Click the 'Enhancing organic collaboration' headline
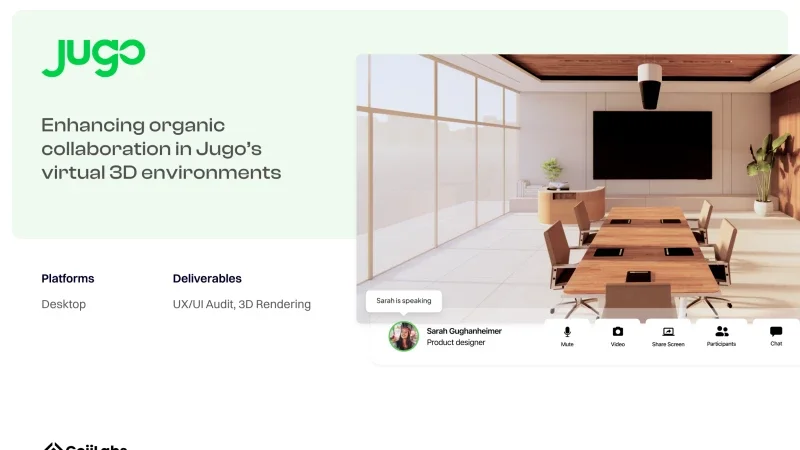Screen dimensions: 800x450 [x=161, y=148]
